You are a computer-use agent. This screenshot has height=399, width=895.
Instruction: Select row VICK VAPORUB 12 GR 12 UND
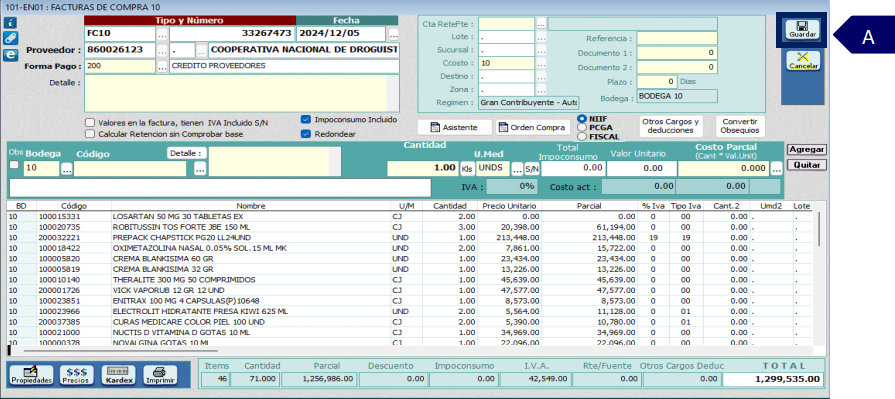point(409,290)
